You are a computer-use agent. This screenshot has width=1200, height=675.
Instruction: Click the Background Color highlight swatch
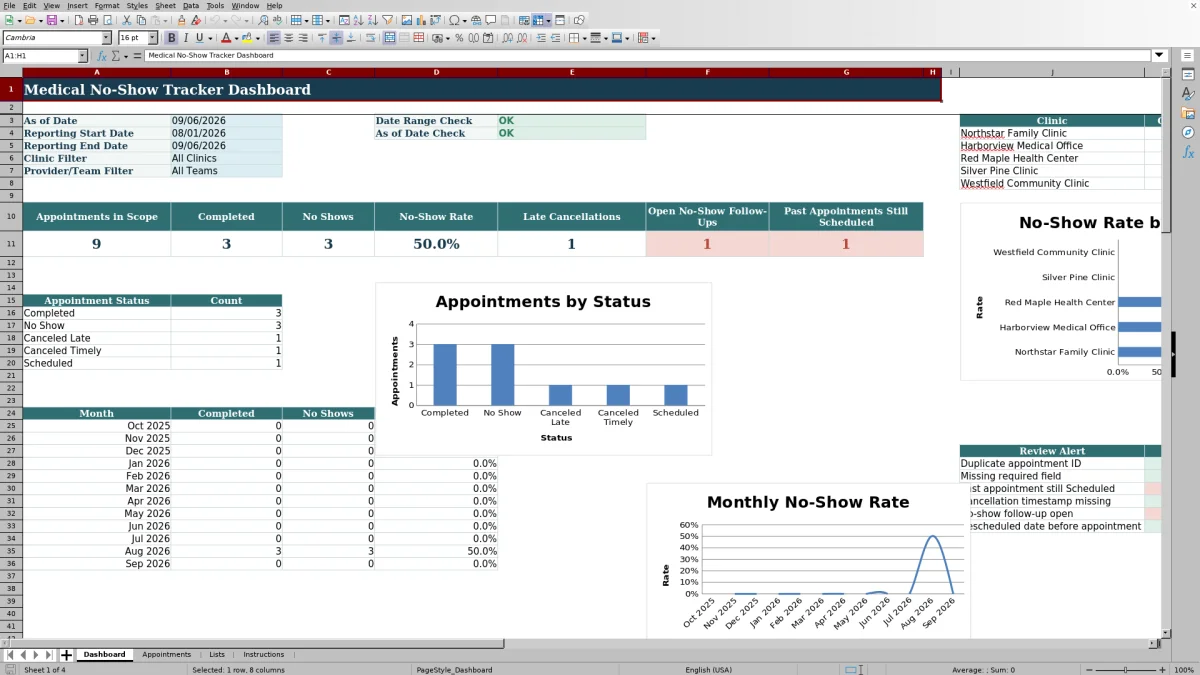(x=247, y=38)
